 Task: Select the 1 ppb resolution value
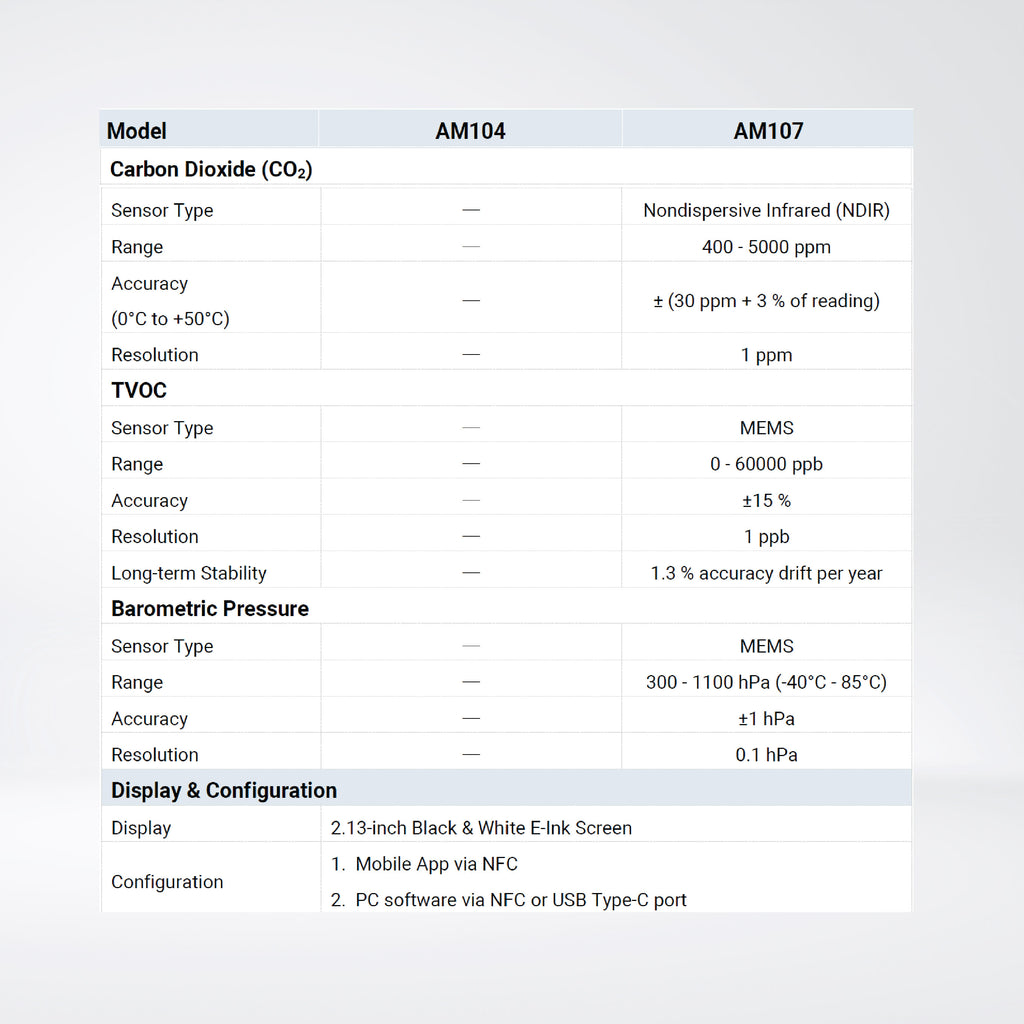pyautogui.click(x=766, y=537)
